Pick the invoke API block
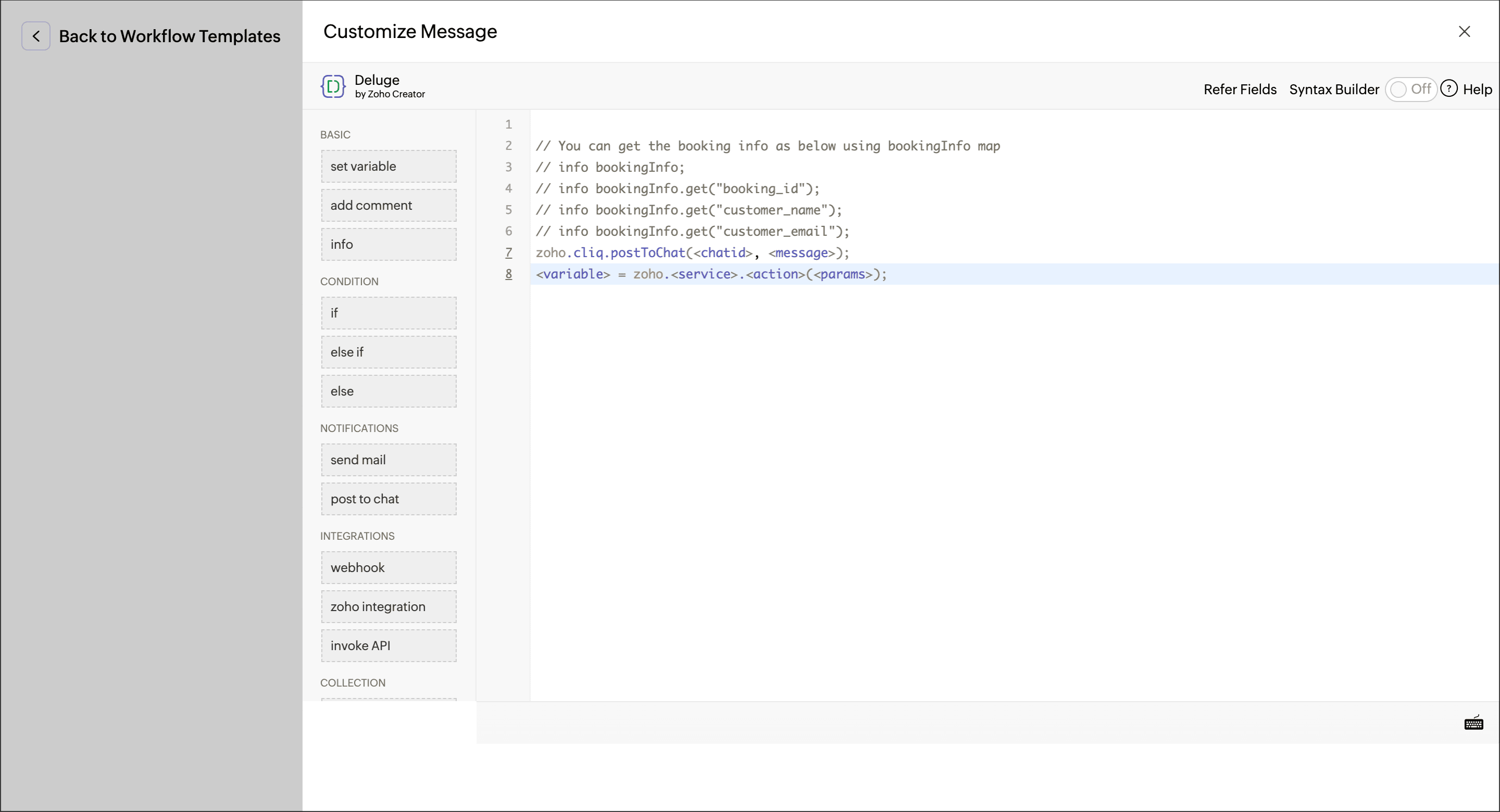Image resolution: width=1500 pixels, height=812 pixels. coord(389,645)
